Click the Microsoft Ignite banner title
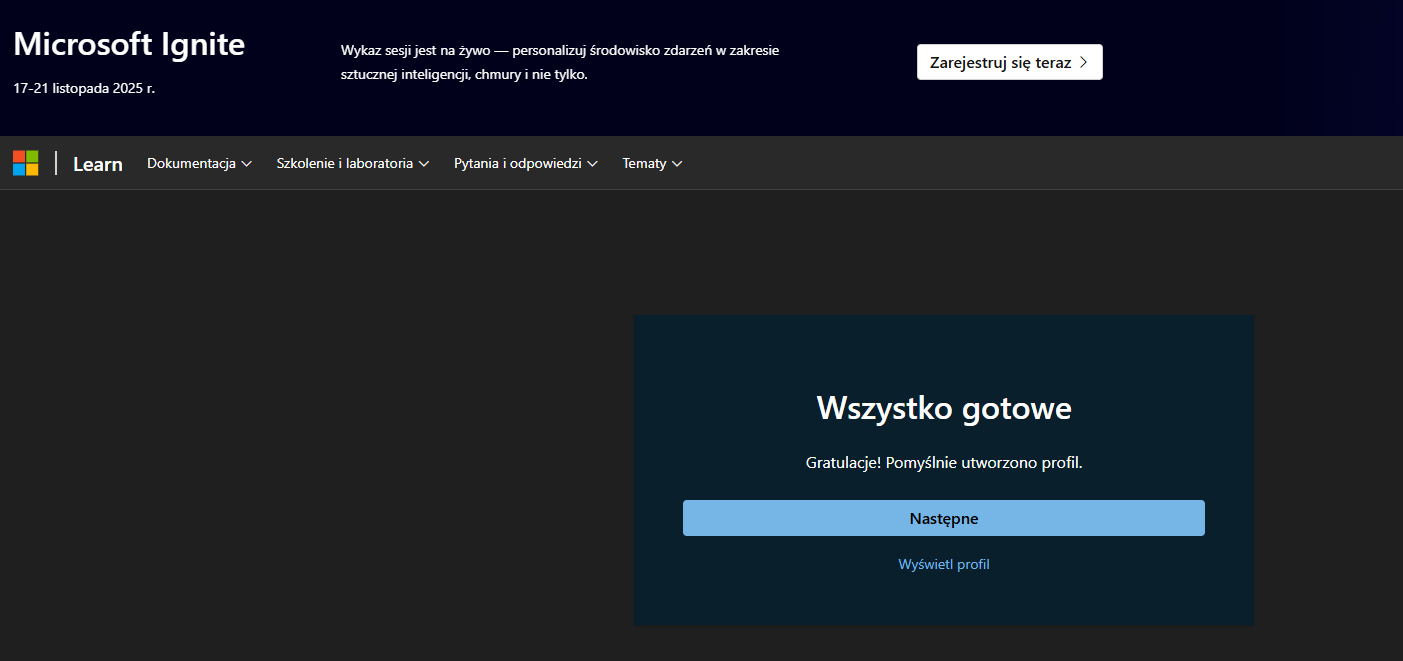 [x=129, y=44]
